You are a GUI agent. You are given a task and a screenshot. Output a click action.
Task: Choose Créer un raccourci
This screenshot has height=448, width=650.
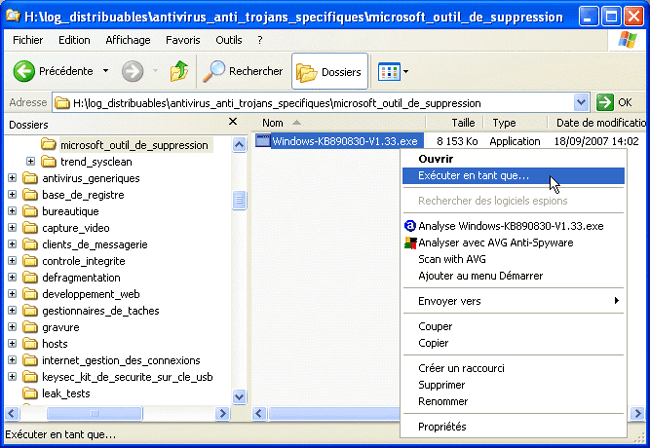[514, 368]
